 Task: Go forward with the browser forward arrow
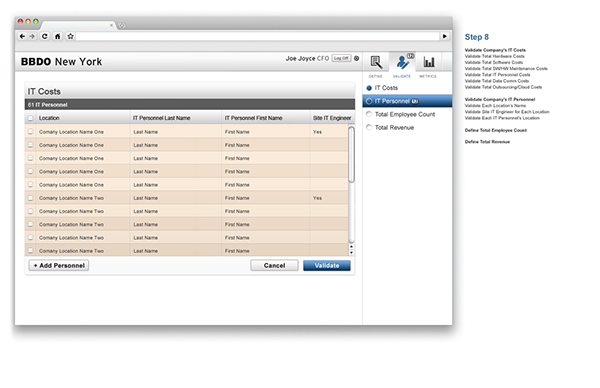click(x=32, y=36)
